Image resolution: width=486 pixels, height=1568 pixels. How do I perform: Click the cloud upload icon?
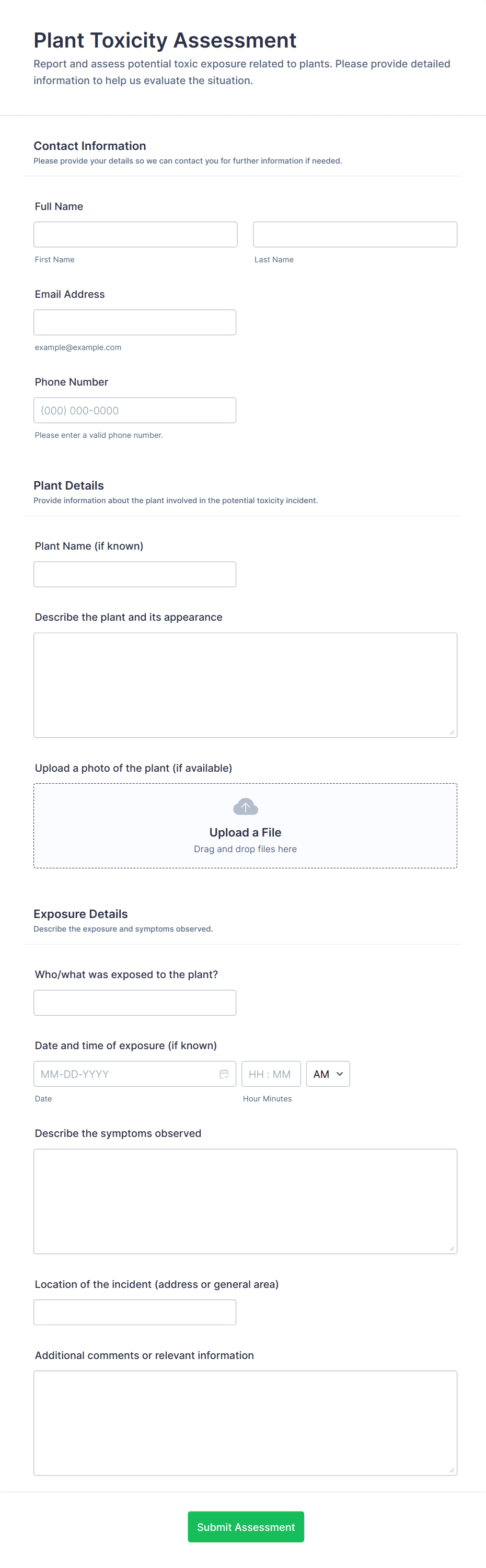coord(246,807)
